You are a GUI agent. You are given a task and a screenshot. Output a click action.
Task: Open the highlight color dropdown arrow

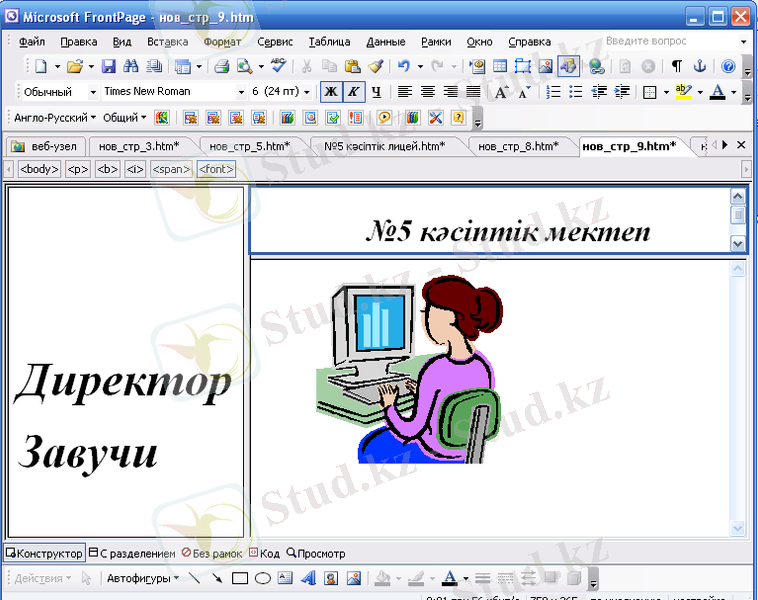[700, 92]
